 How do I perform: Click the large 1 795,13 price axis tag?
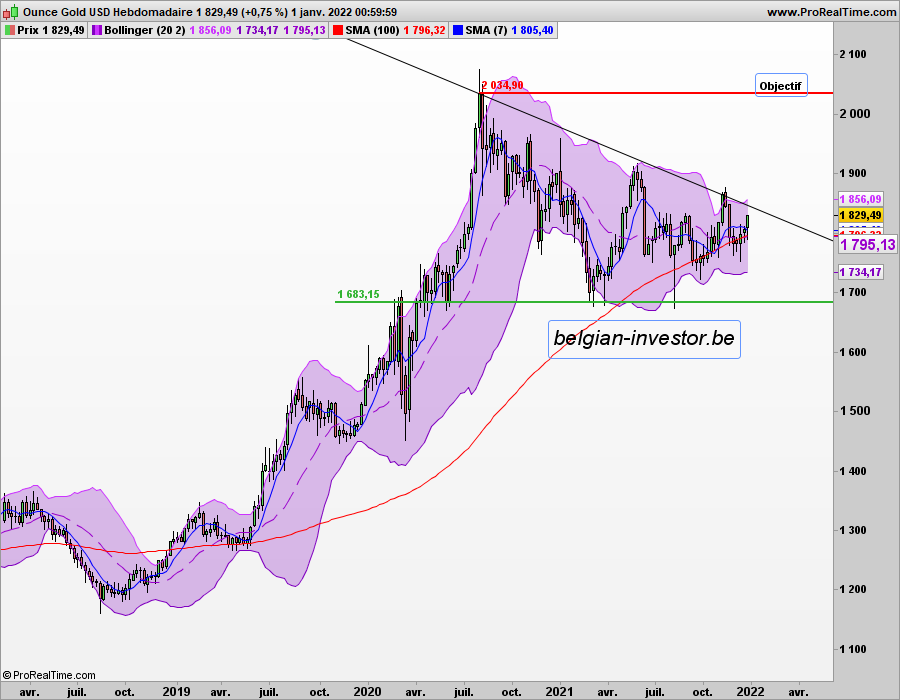pos(866,245)
